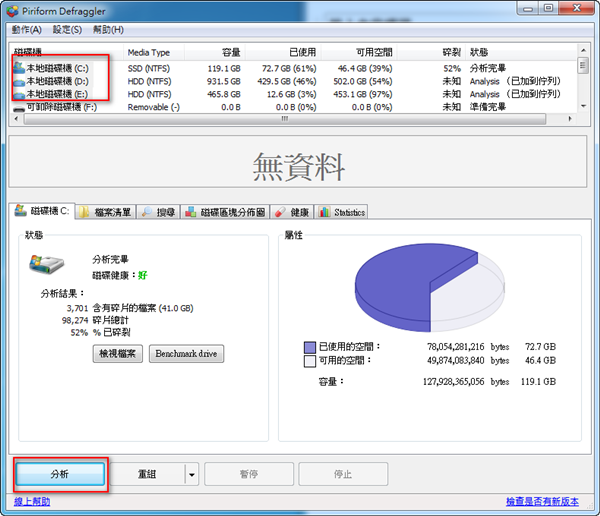Click the D: drive icon in list
The image size is (600, 516).
19,82
